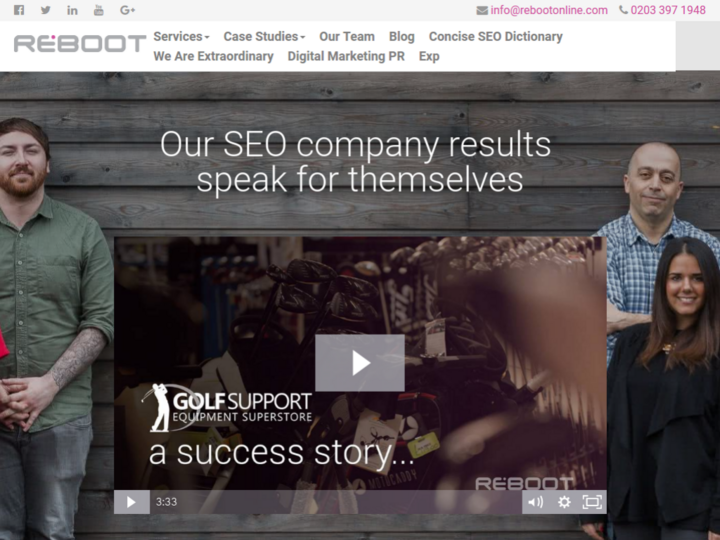
Task: Open the YouTube icon link
Action: [x=99, y=10]
